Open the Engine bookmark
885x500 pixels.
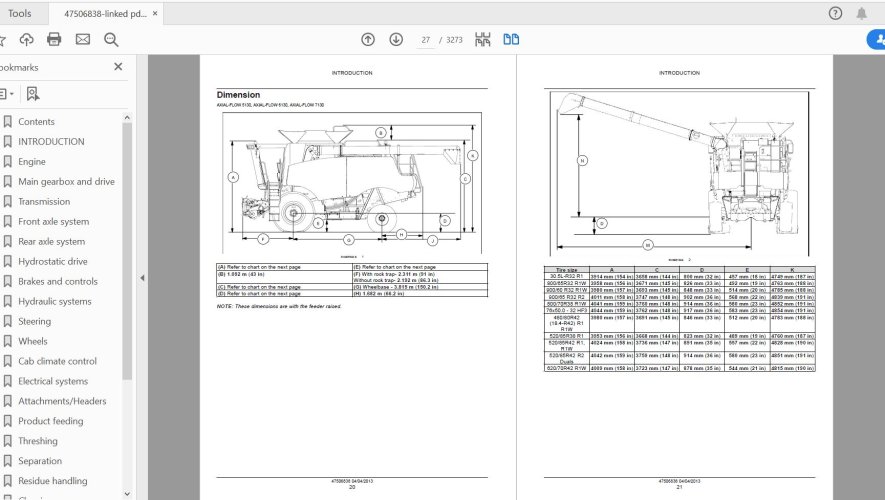coord(32,161)
